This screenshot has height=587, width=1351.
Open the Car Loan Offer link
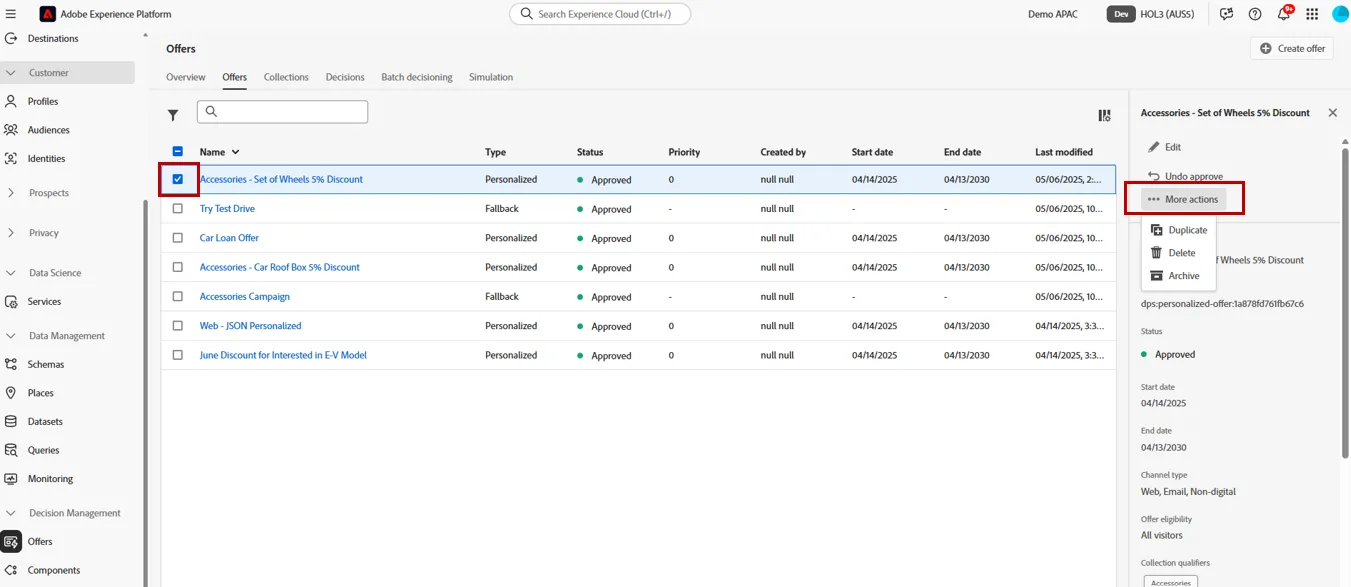229,238
